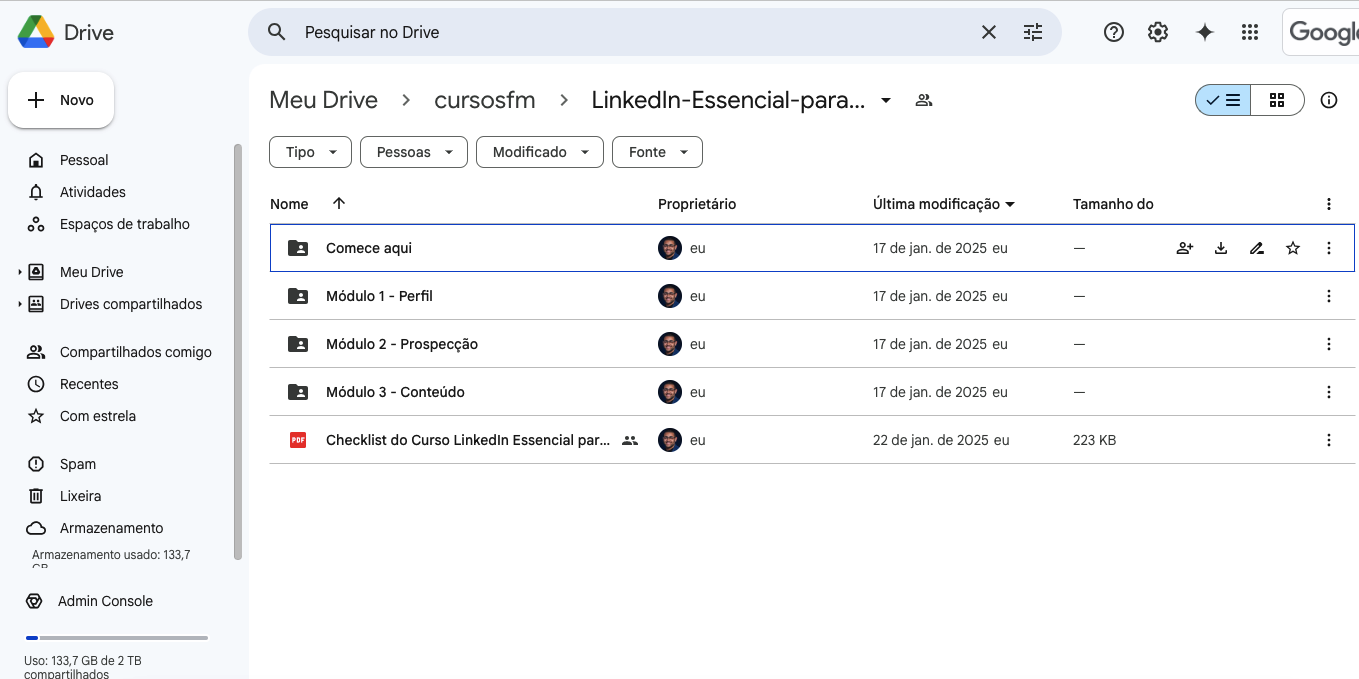
Task: Open more actions for Módulo 2 - Prospecção
Action: click(x=1329, y=344)
